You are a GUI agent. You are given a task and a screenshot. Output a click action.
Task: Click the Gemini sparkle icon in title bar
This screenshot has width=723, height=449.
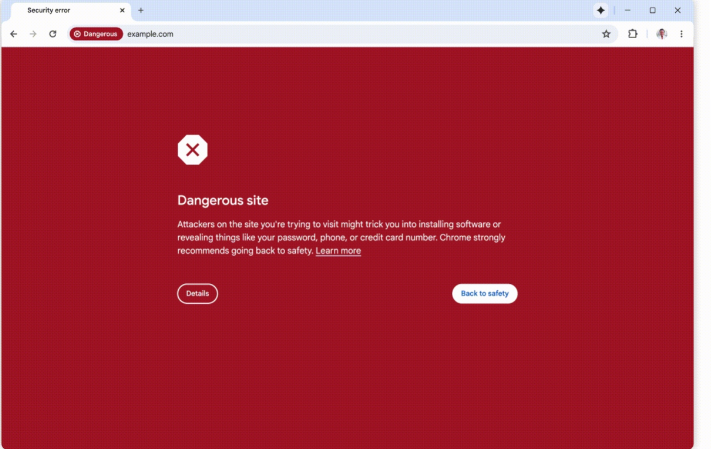point(601,10)
